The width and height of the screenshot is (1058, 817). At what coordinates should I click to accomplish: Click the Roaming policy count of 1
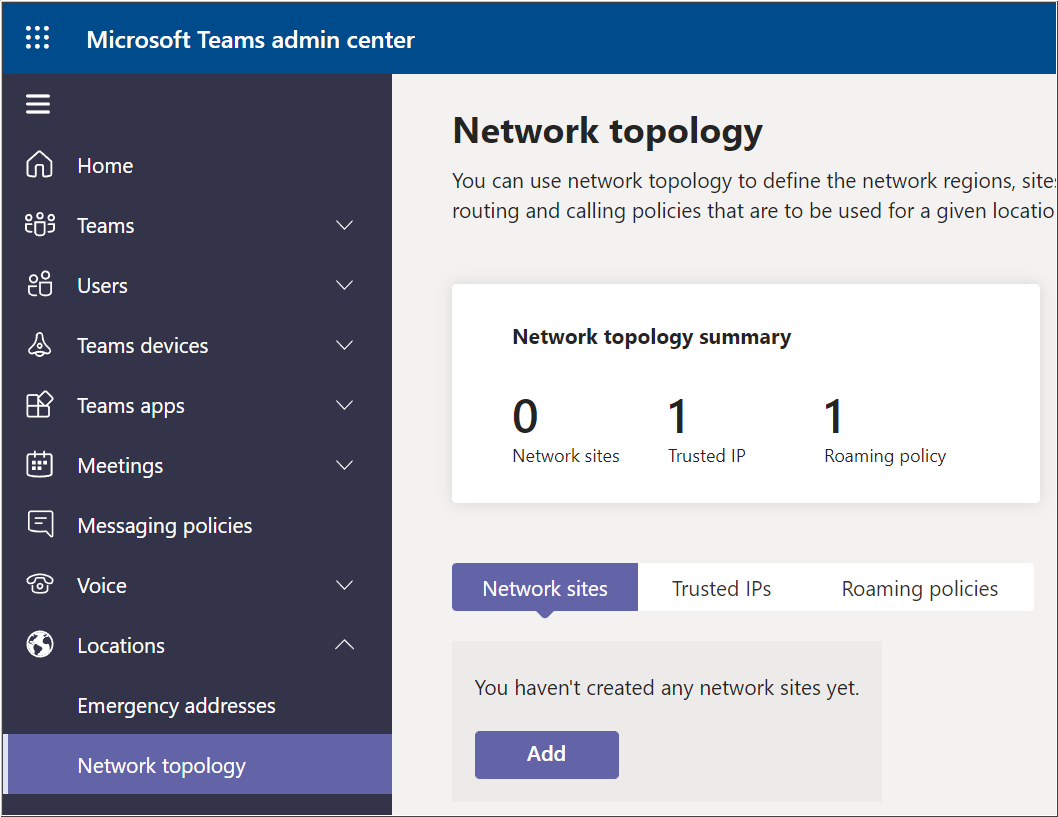click(833, 416)
